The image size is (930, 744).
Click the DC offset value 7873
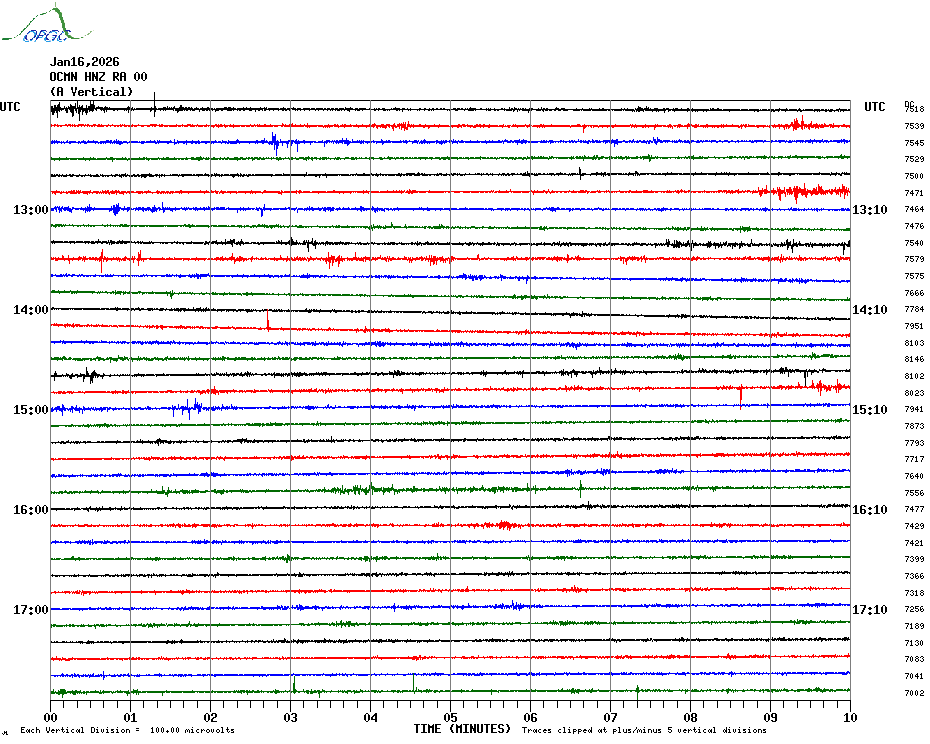coord(914,427)
